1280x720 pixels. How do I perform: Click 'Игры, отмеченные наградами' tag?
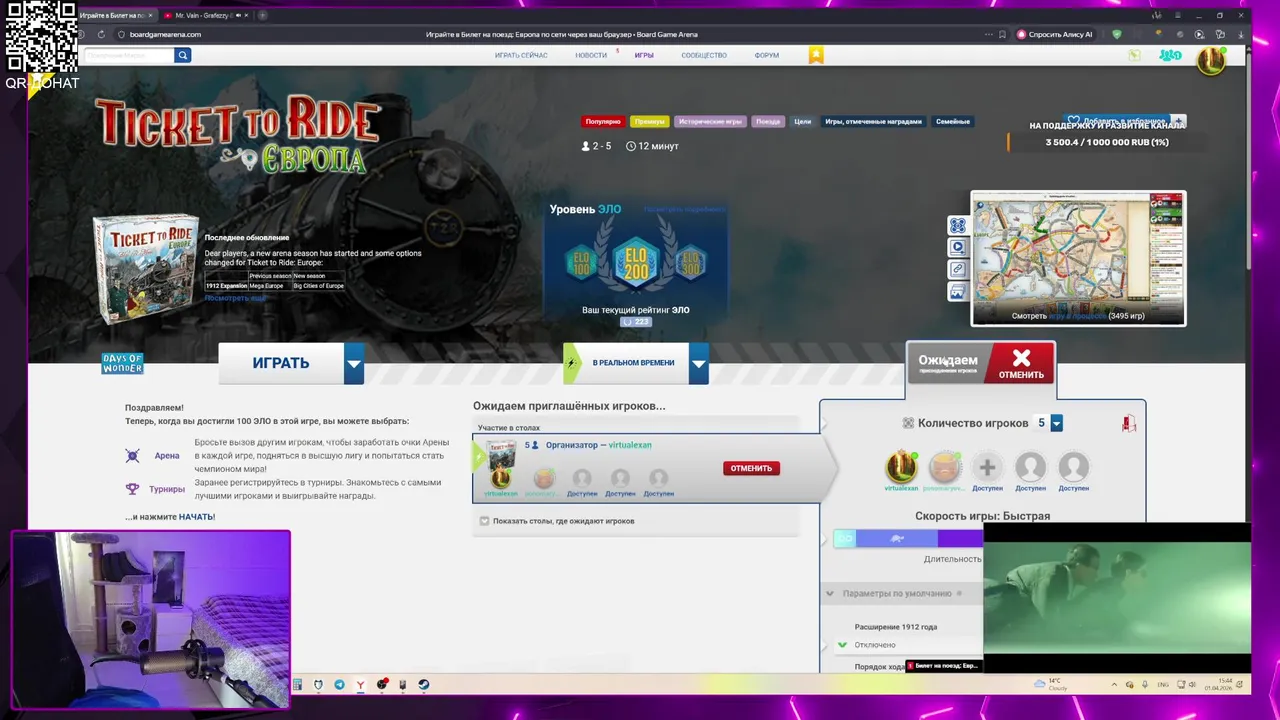coord(873,121)
